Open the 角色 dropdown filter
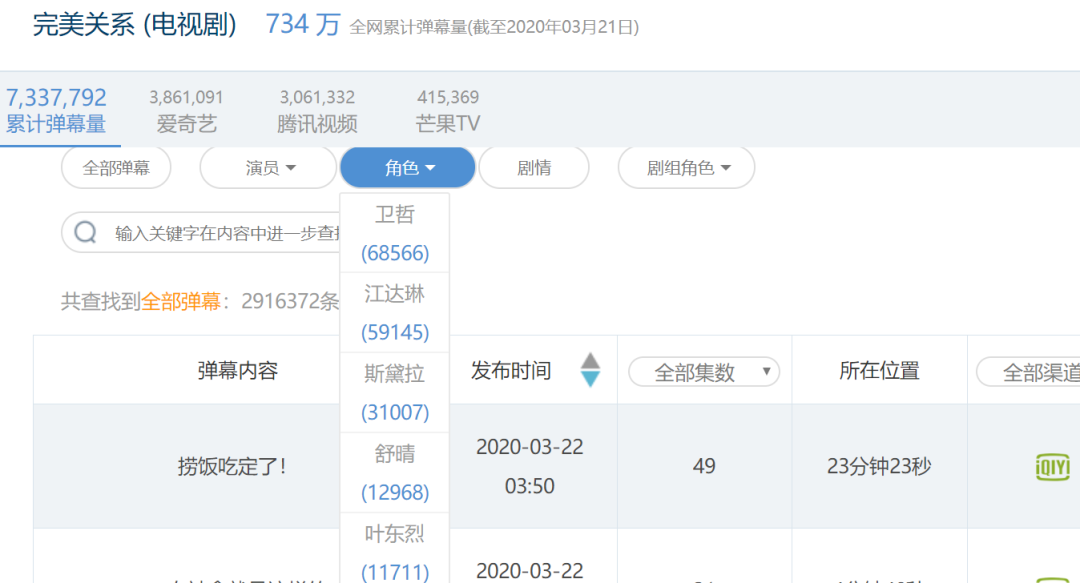Image resolution: width=1080 pixels, height=583 pixels. click(408, 167)
